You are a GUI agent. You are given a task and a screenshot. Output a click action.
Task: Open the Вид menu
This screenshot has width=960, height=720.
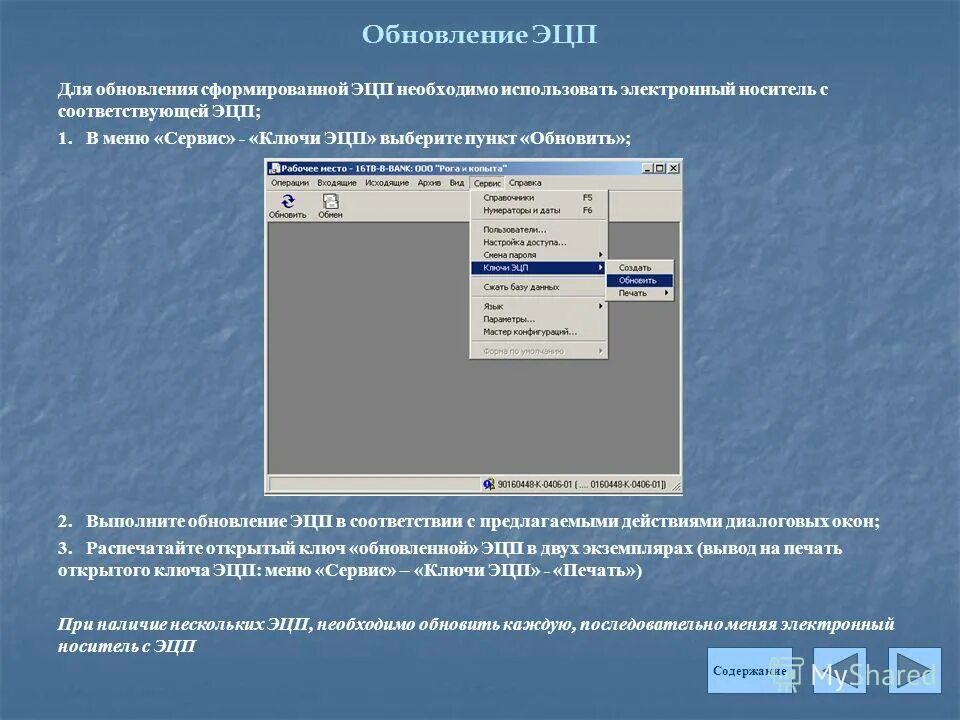(x=457, y=182)
